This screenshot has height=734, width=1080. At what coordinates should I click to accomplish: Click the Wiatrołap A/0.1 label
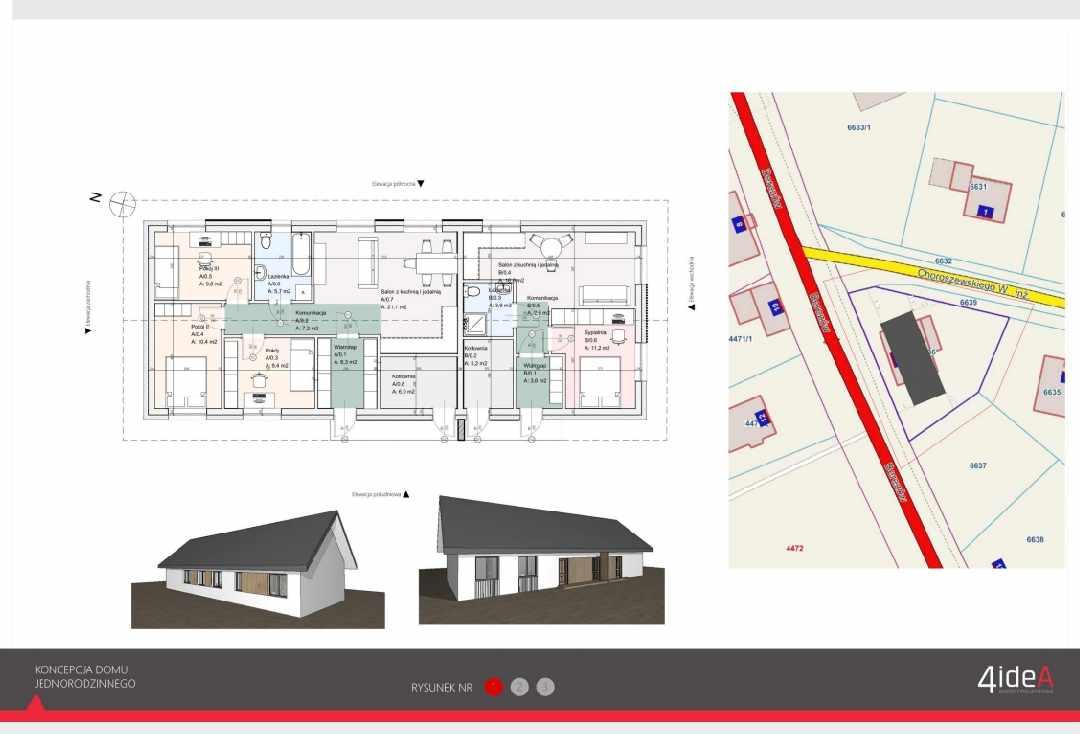[x=345, y=355]
